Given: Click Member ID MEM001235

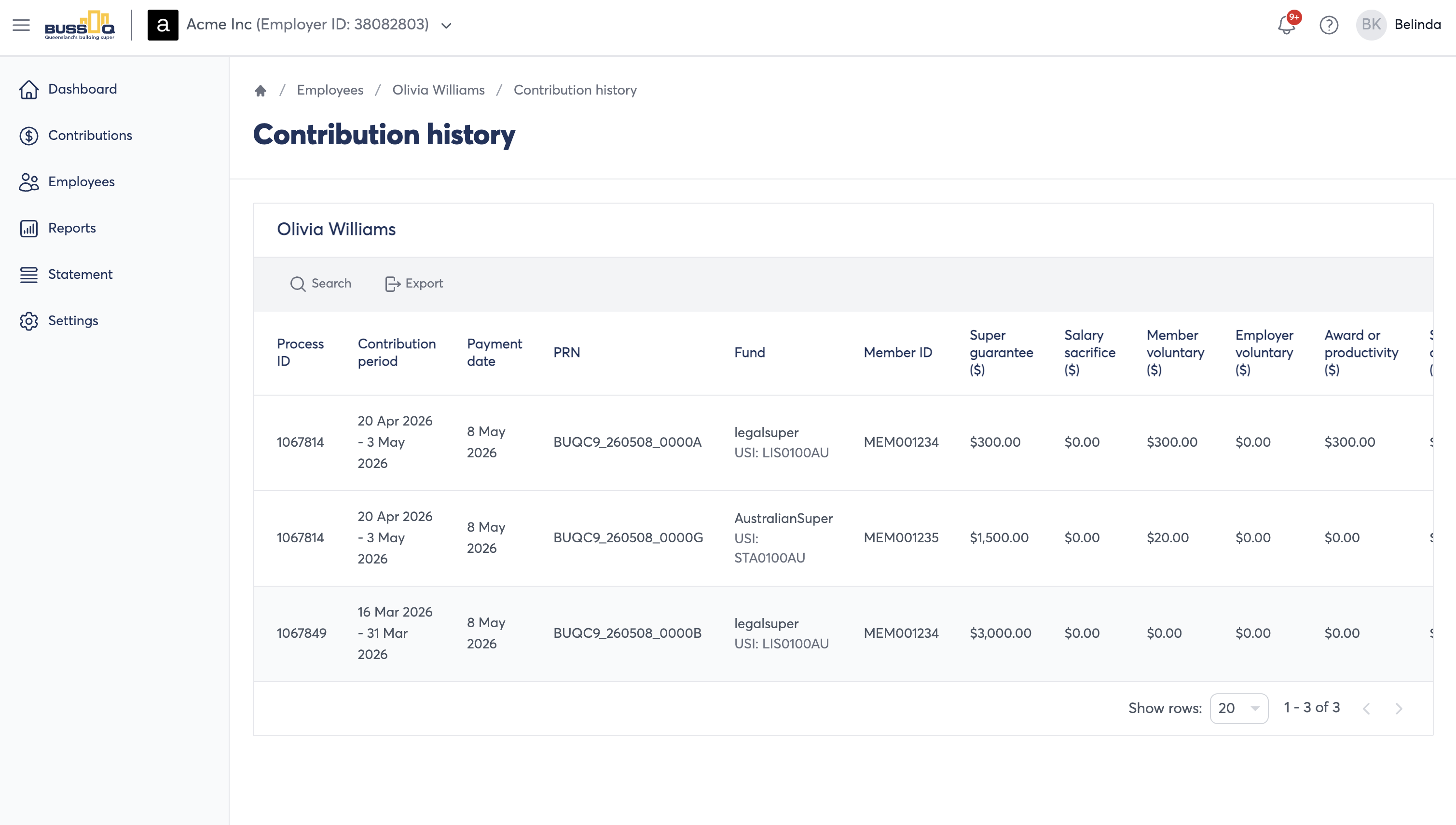Looking at the screenshot, I should [x=901, y=538].
